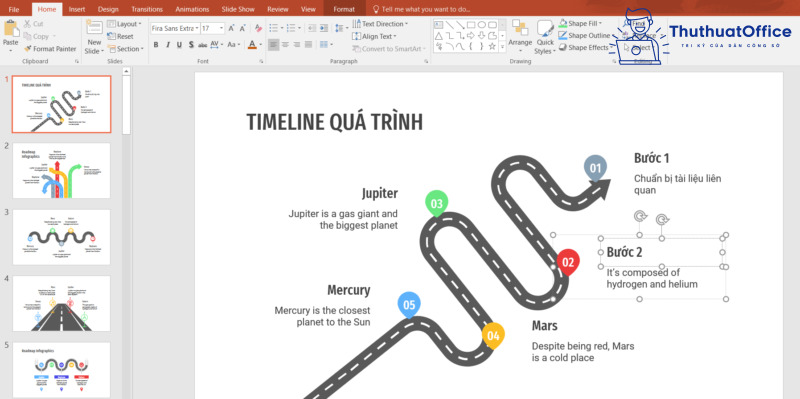Apply text shadow with the S icon
Screen dimensions: 800x399
tap(191, 45)
